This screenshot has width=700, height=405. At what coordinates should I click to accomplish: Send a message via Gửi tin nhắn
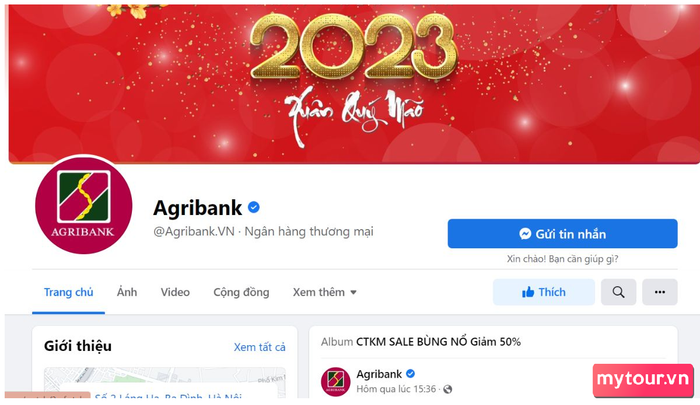click(x=562, y=234)
